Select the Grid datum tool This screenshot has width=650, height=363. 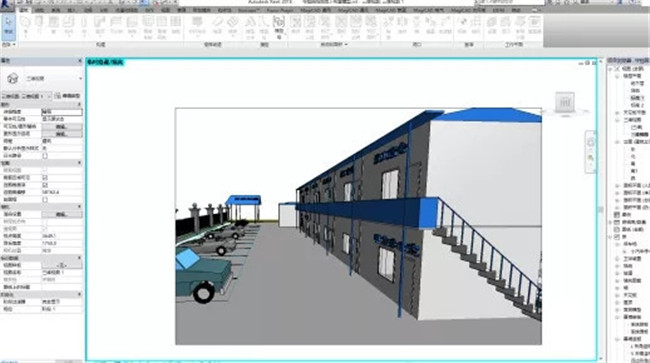point(476,26)
